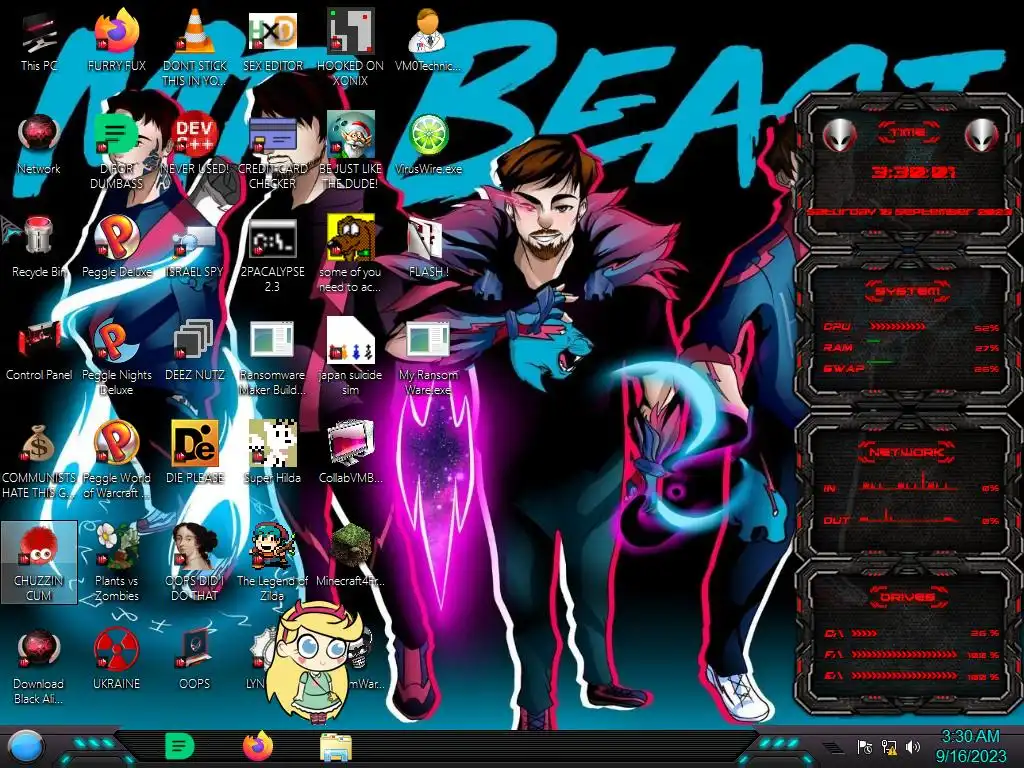Open My Ransom Ware.exe icon

428,357
